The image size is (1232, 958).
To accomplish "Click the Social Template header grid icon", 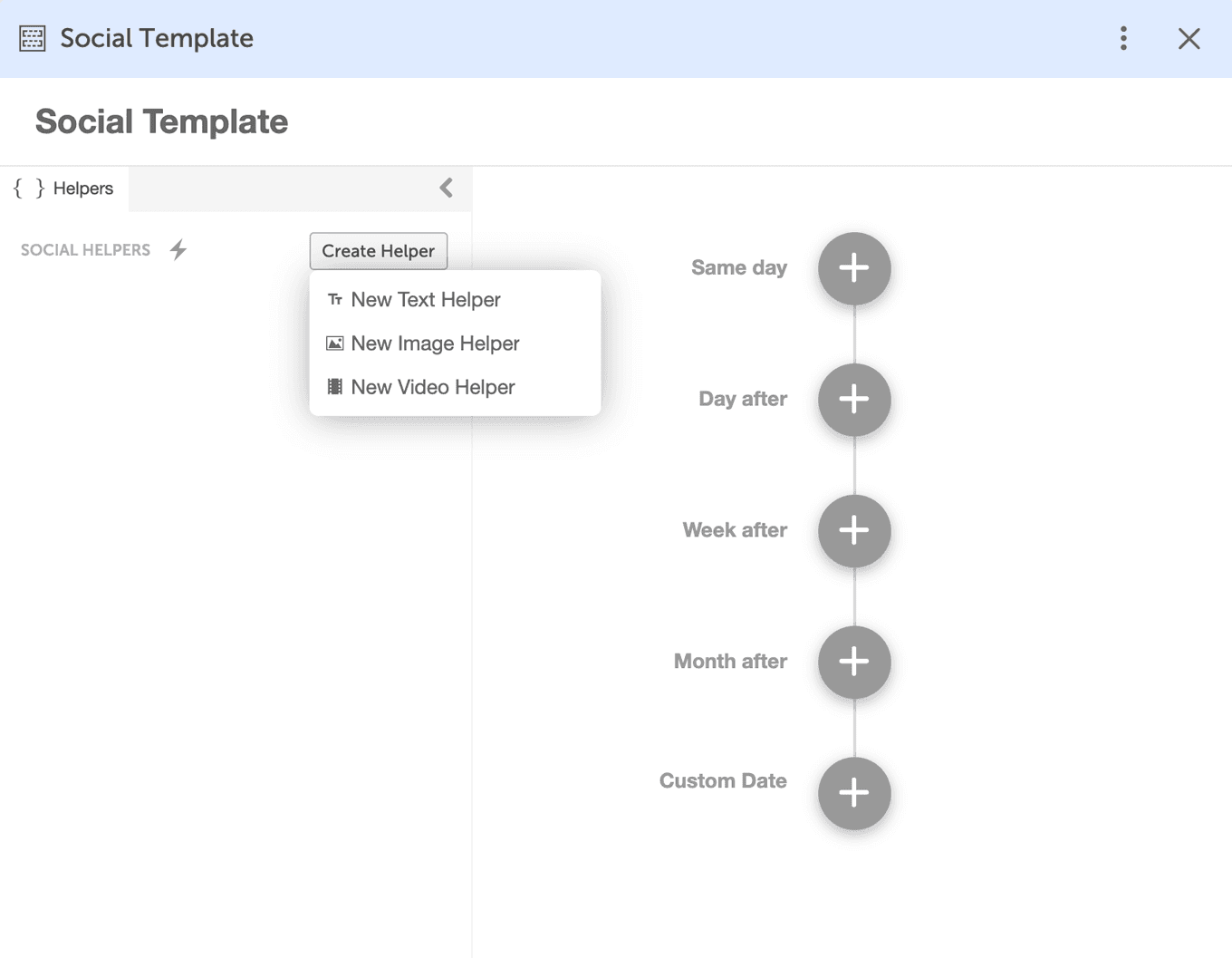I will pos(32,38).
